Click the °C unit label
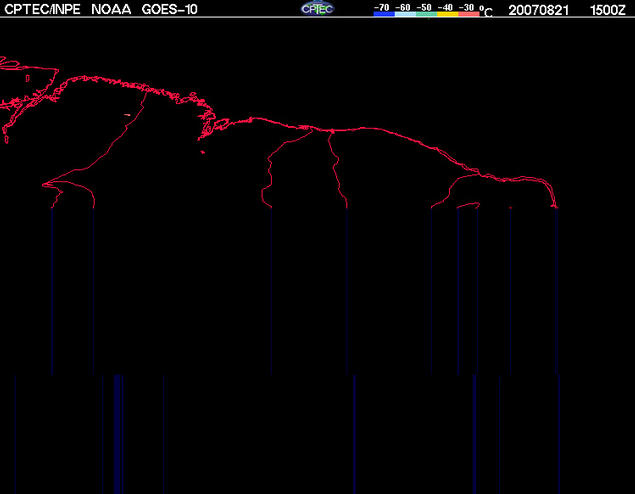Image resolution: width=635 pixels, height=494 pixels. point(486,11)
